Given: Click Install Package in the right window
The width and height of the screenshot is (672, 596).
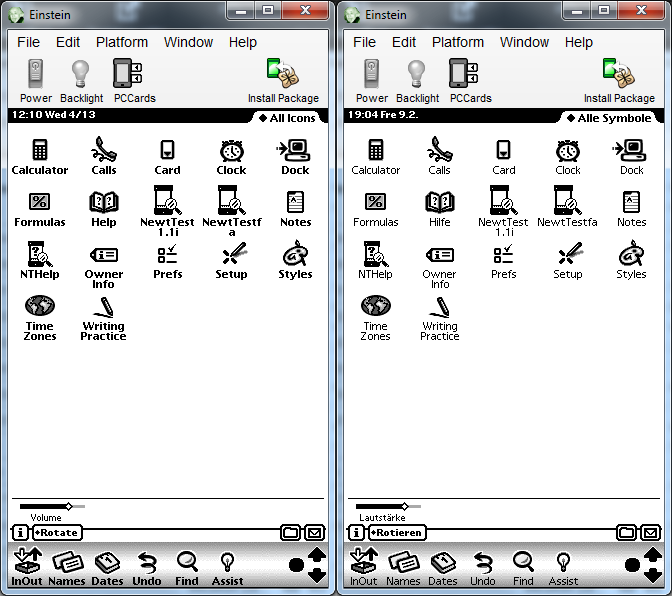Looking at the screenshot, I should tap(619, 81).
